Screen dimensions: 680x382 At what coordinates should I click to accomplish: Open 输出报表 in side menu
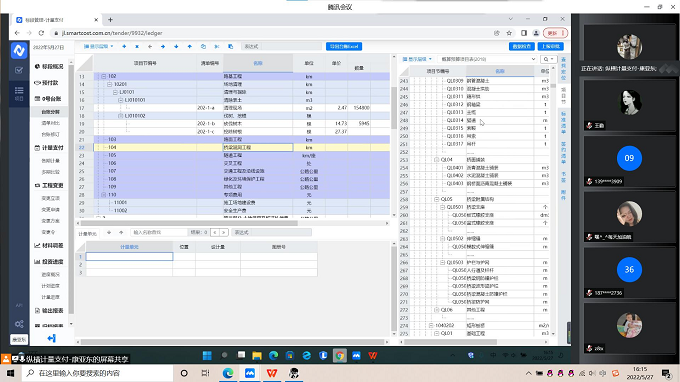[x=49, y=310]
